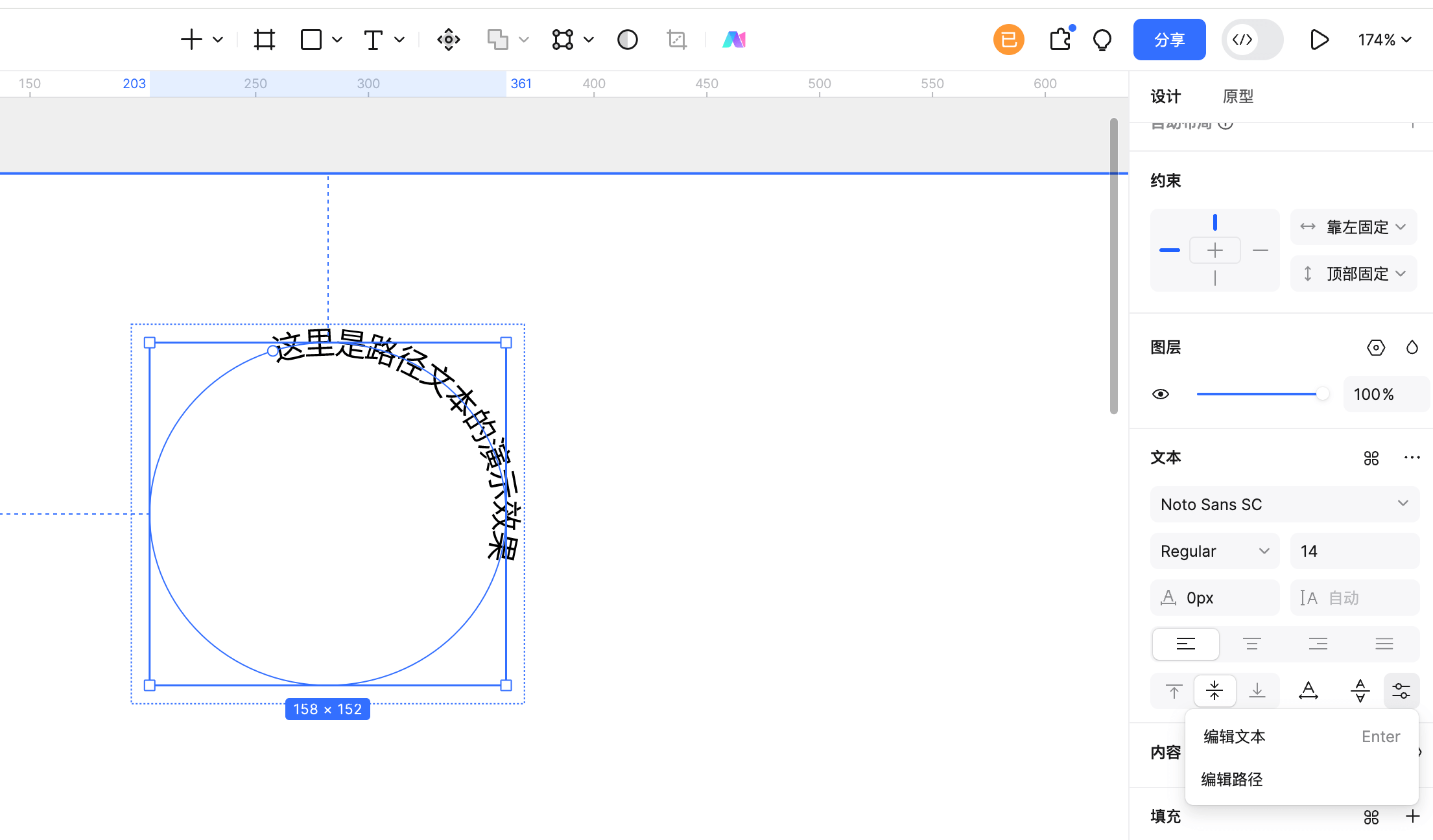Click the layer opacity slider
The height and width of the screenshot is (840, 1433).
click(1258, 394)
